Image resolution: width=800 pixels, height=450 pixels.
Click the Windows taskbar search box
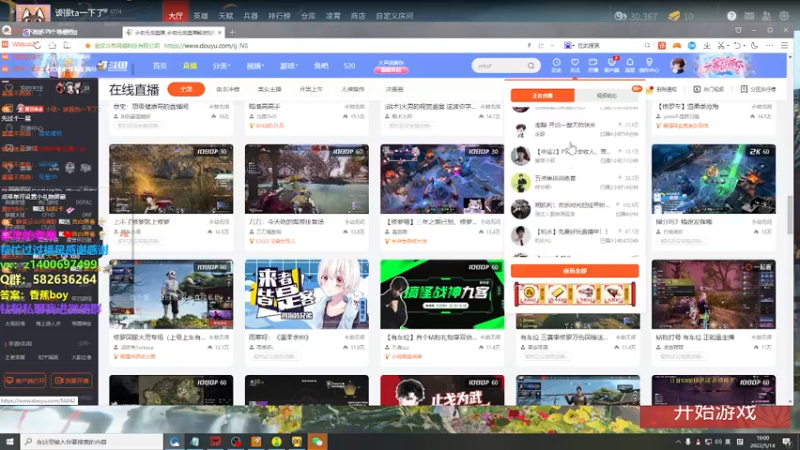pyautogui.click(x=92, y=441)
